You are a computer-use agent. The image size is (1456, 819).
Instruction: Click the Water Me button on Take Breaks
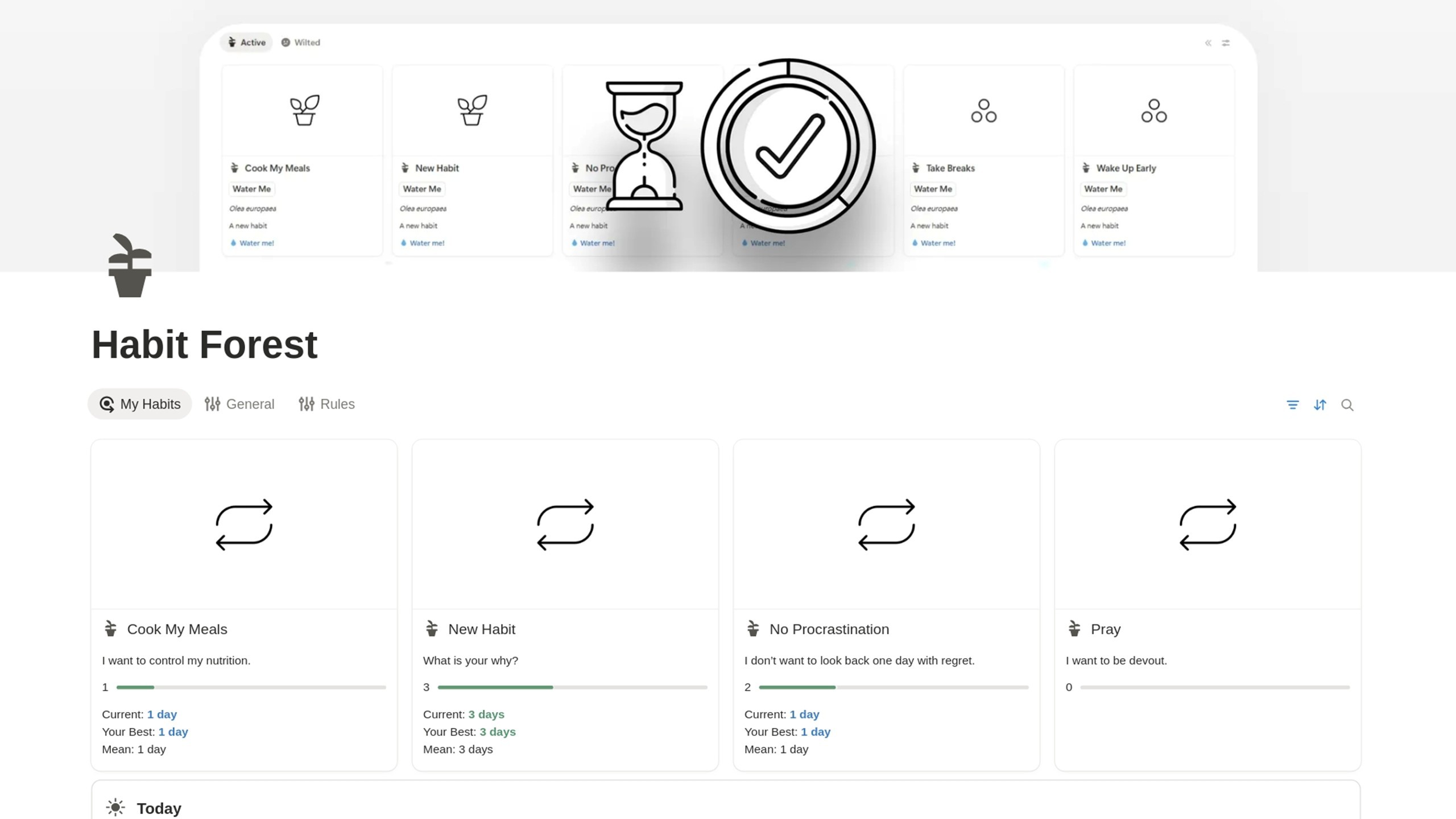pos(933,189)
